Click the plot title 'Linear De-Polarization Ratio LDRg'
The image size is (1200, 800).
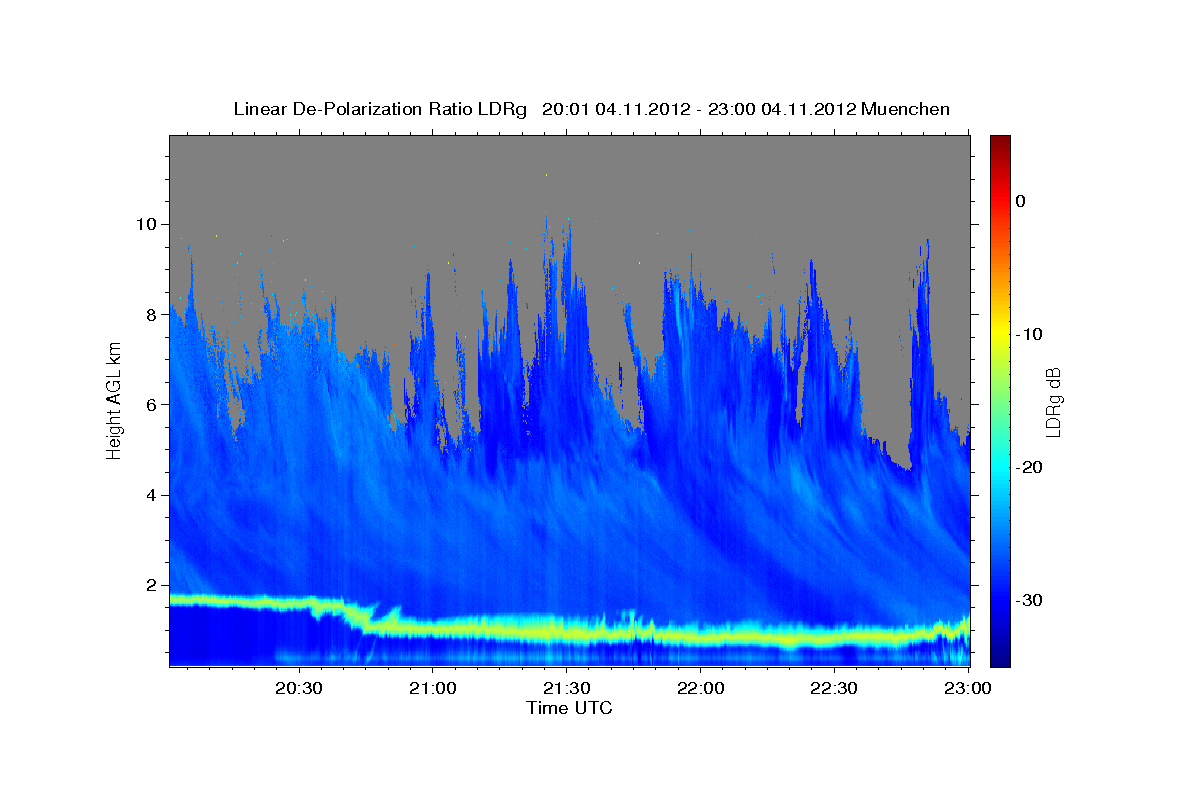379,109
